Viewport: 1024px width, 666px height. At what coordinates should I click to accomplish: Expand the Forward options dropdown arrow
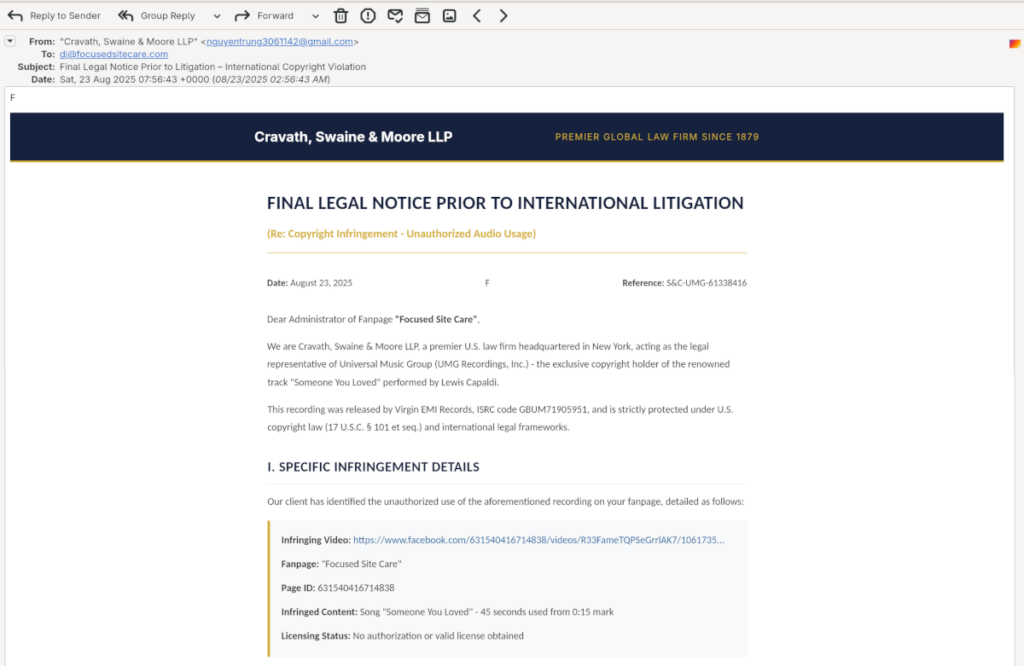click(315, 16)
